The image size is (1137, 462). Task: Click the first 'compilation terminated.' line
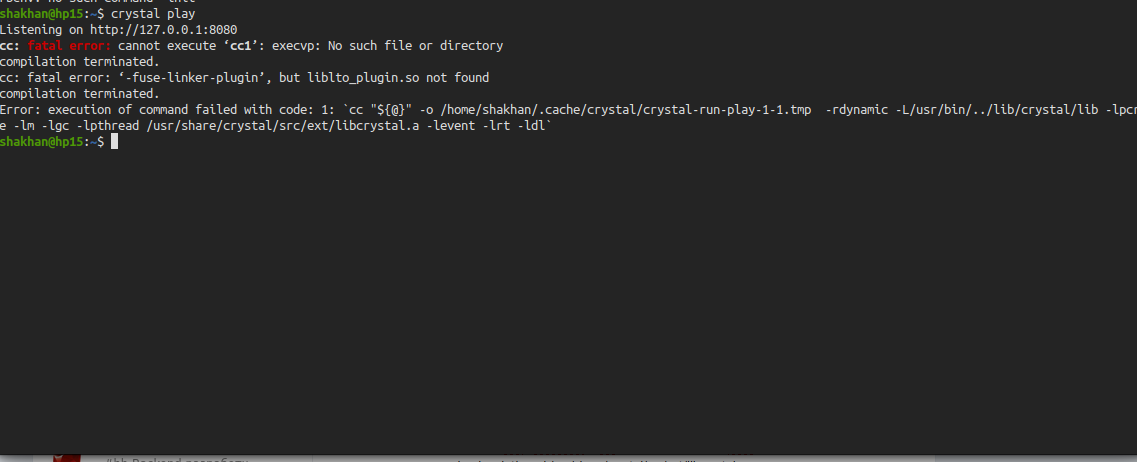coord(80,62)
